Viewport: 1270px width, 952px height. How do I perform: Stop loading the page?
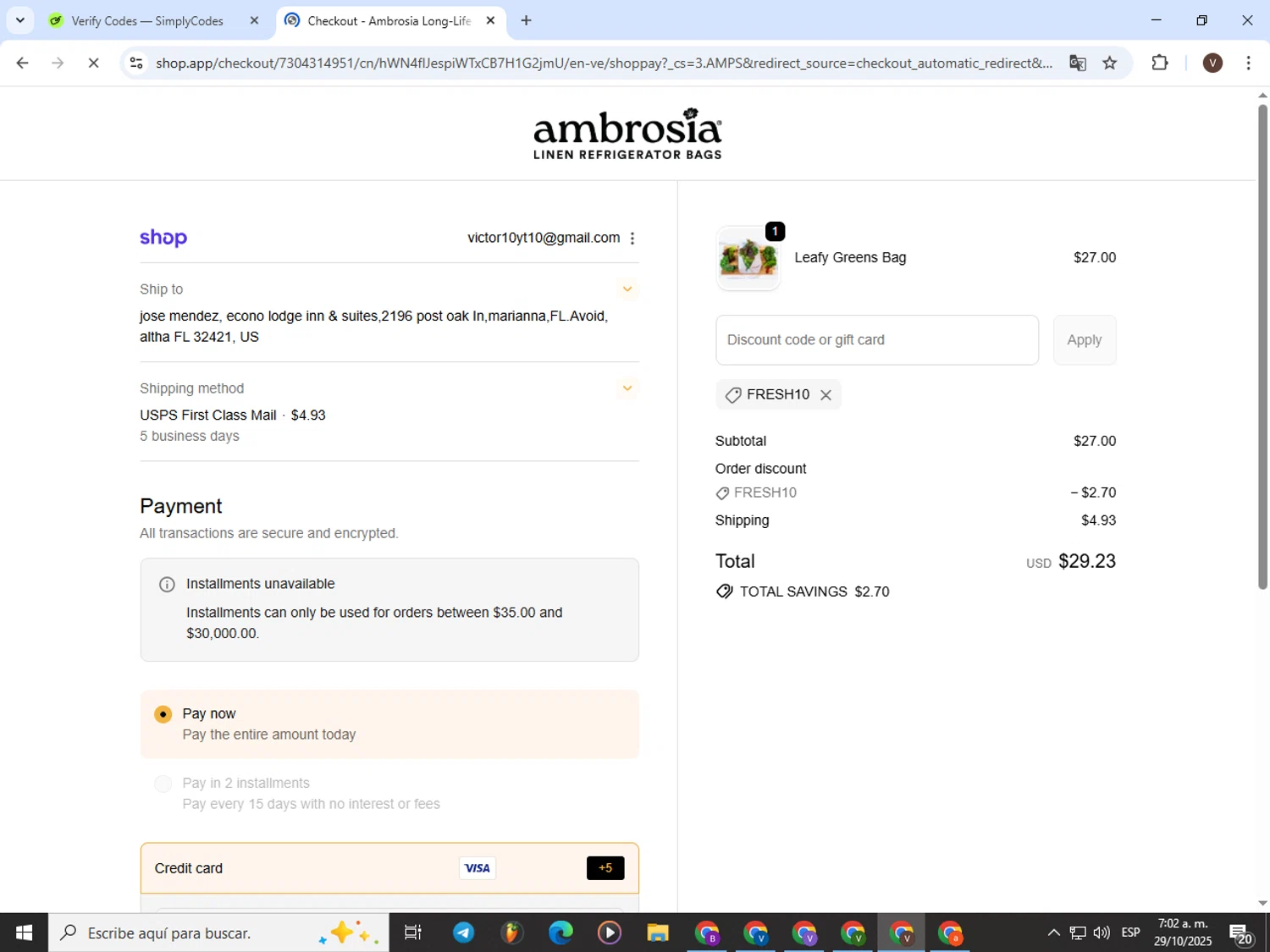[93, 63]
